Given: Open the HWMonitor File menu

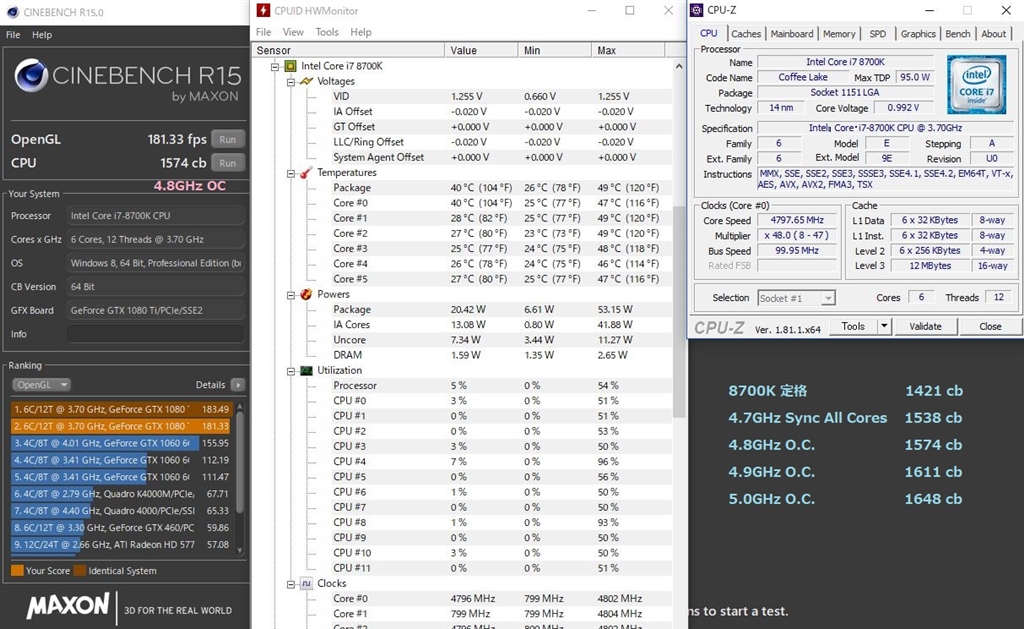Looking at the screenshot, I should tap(263, 32).
